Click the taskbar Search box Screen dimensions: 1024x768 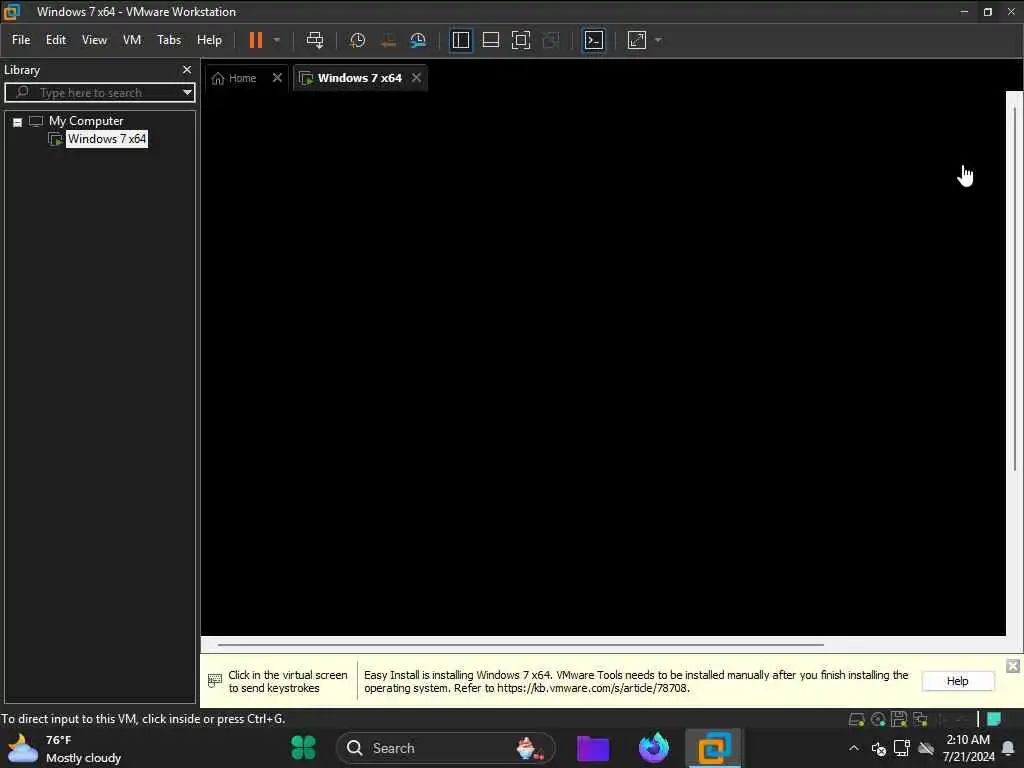(445, 748)
